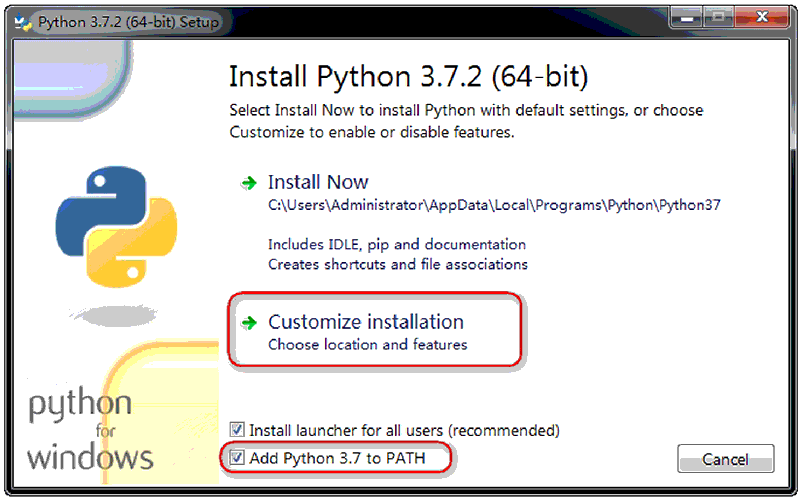Click the Python installer icon in title bar
Image resolution: width=800 pixels, height=498 pixels.
click(23, 22)
